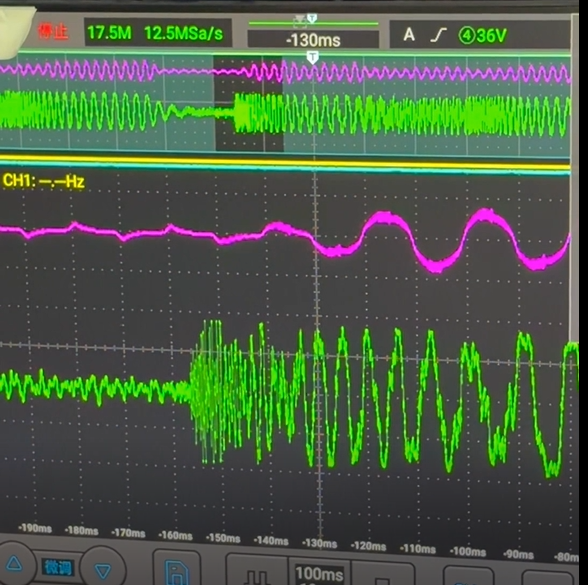The image size is (588, 585).
Task: Tap the CH1 frequency measurement readout
Action: point(44,181)
